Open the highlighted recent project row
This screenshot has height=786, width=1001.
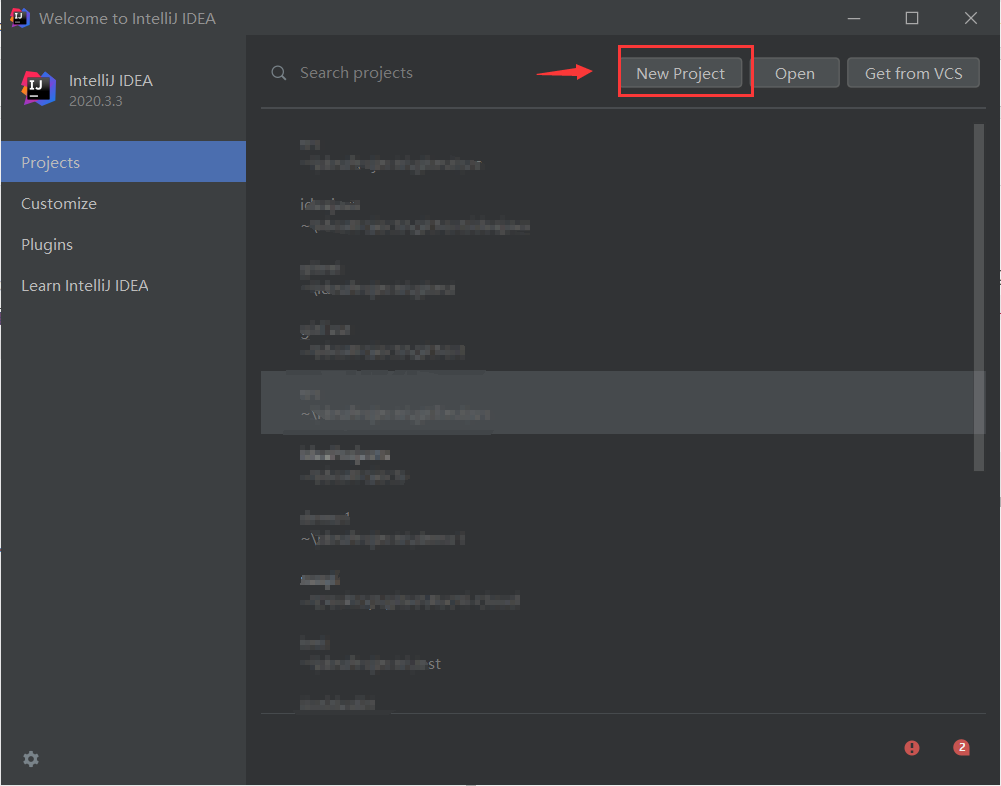(x=623, y=402)
